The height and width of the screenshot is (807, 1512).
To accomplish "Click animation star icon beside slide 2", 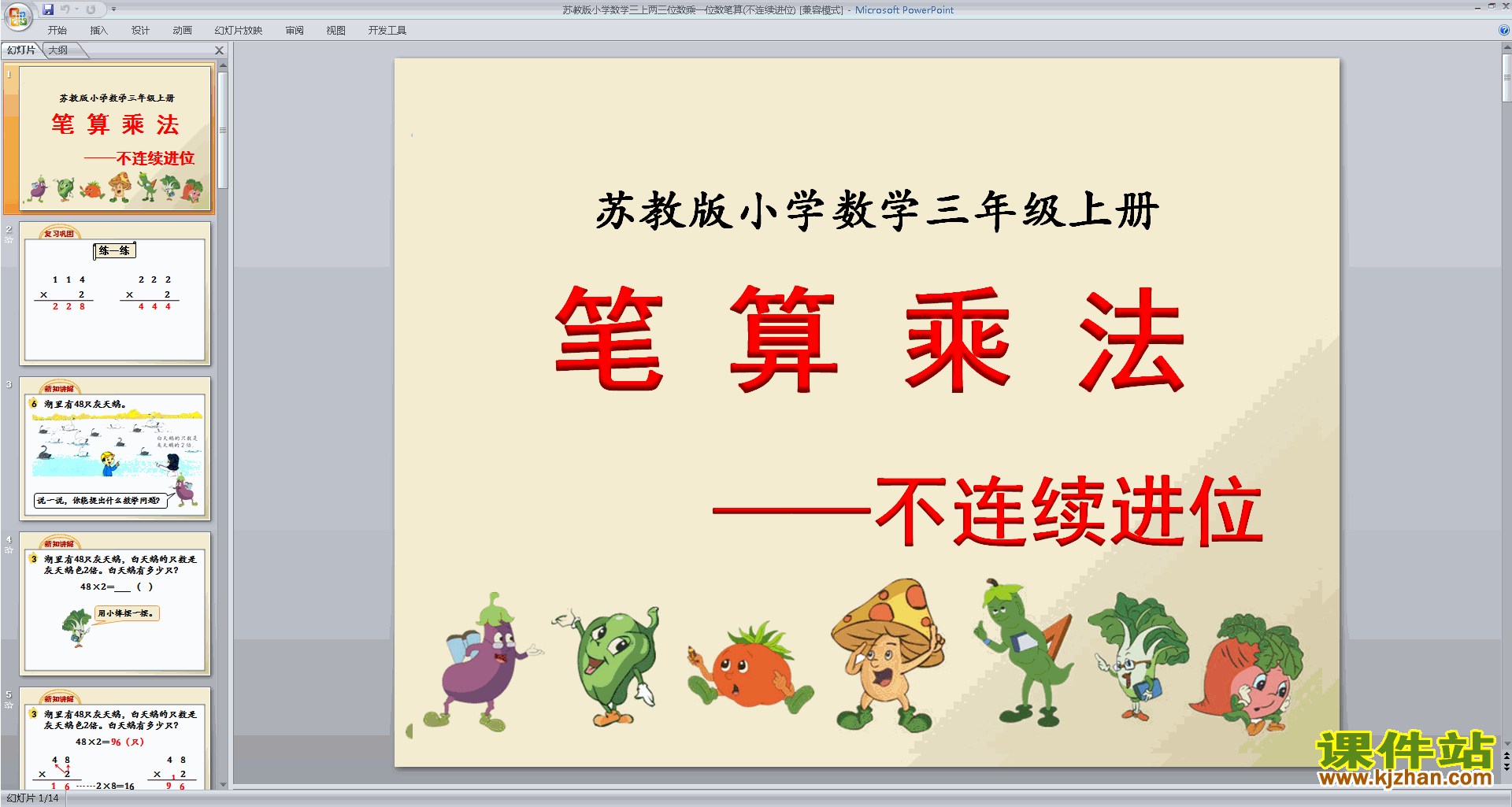I will click(9, 240).
